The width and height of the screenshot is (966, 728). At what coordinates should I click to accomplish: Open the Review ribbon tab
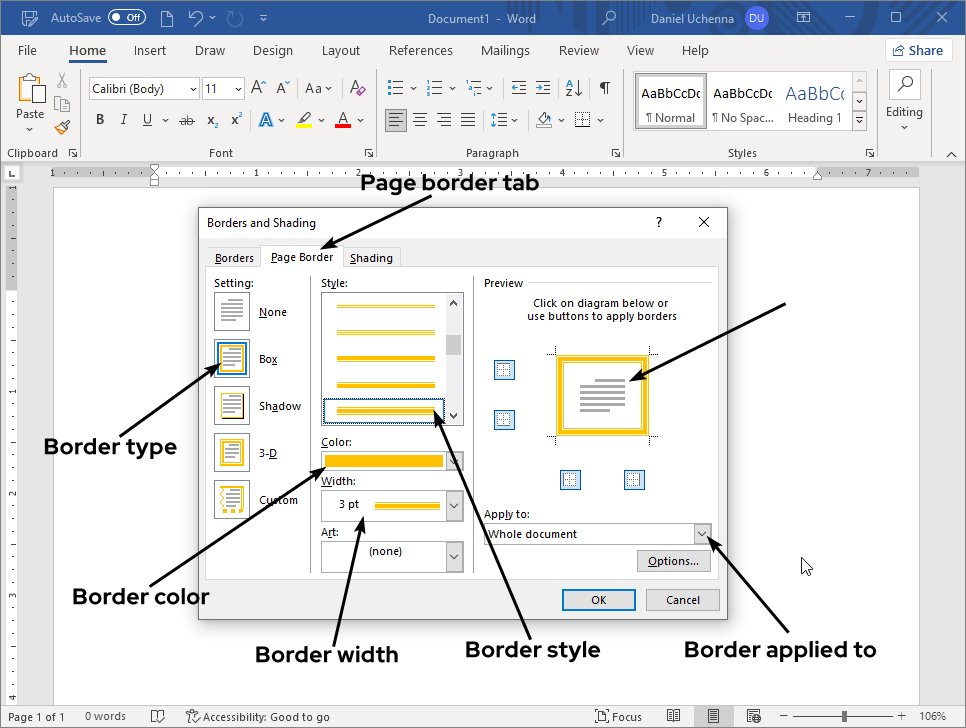pyautogui.click(x=578, y=50)
